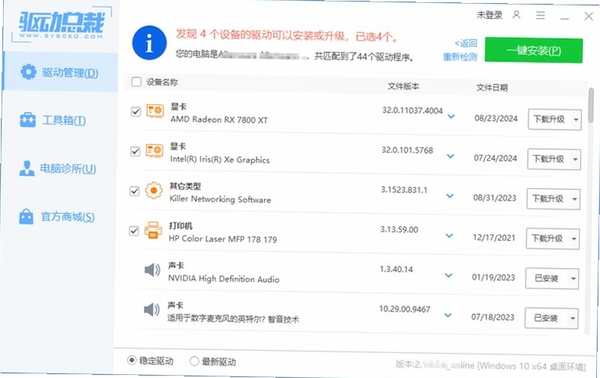This screenshot has height=378, width=600.
Task: Click the blue info icon
Action: point(149,43)
